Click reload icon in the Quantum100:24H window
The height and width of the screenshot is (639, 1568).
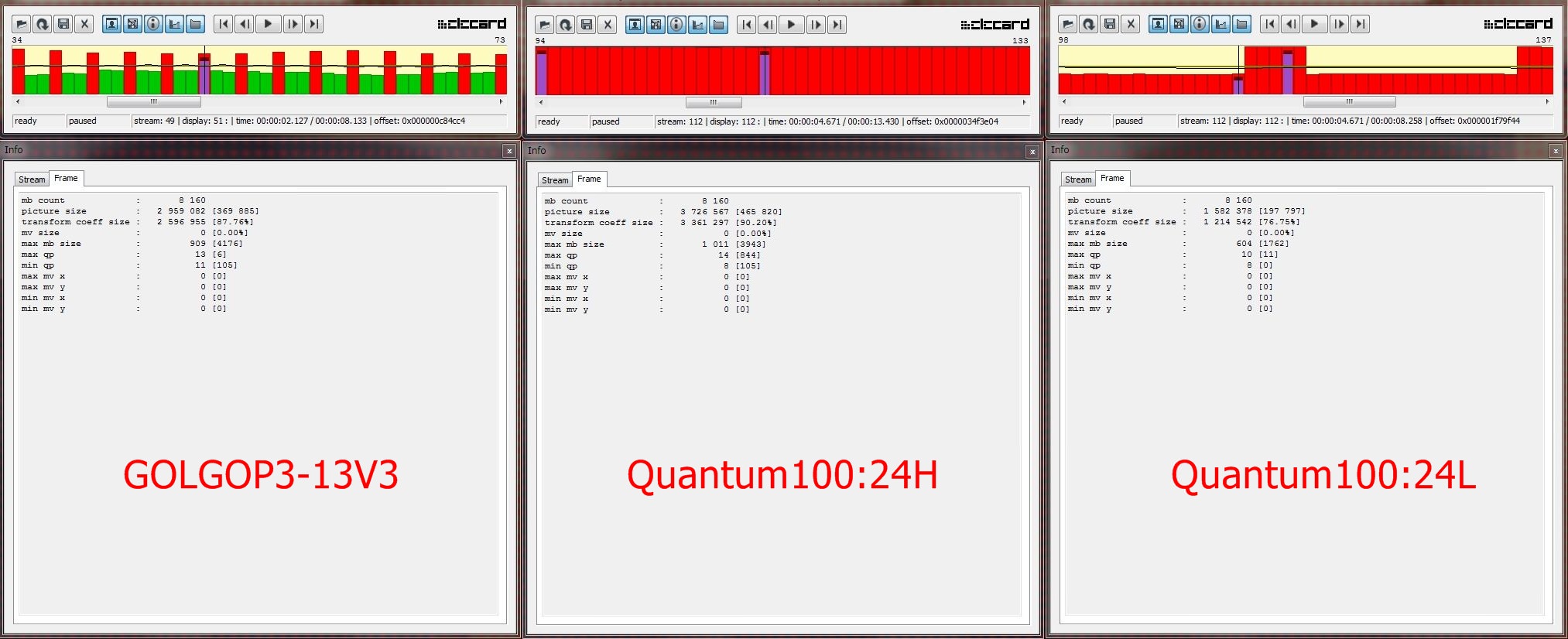pos(566,25)
